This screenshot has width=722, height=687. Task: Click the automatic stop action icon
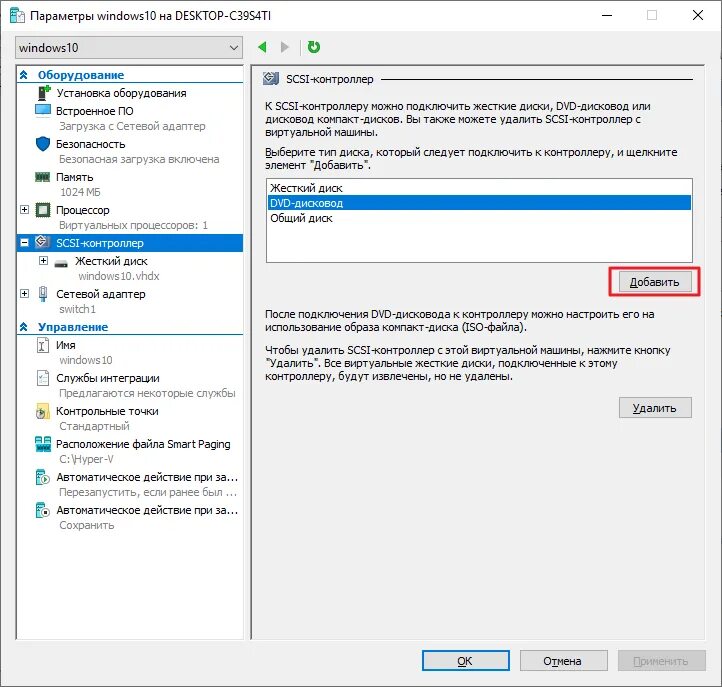(42, 510)
